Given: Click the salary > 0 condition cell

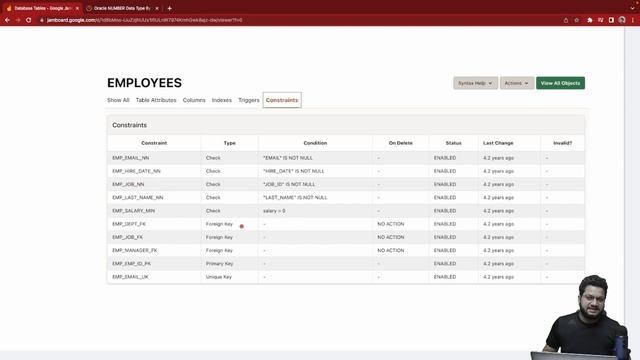Looking at the screenshot, I should click(274, 211).
